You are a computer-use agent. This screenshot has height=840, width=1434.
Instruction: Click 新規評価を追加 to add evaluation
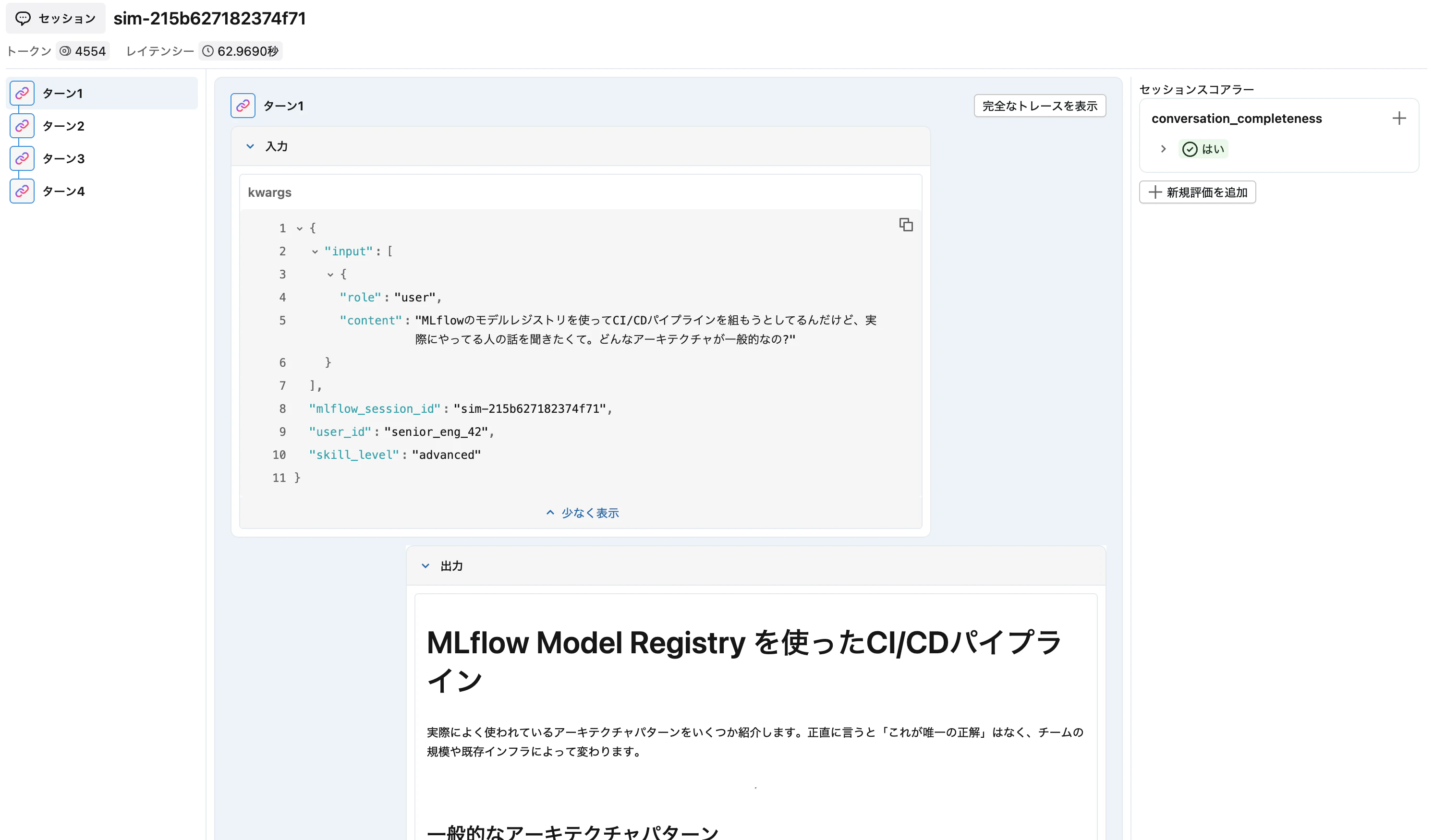coord(1197,192)
